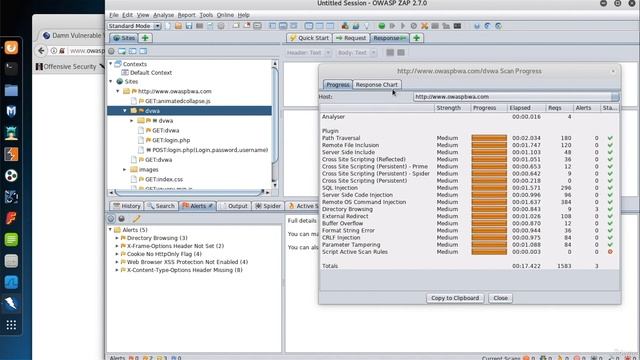The height and width of the screenshot is (360, 640).
Task: Click the green plus next to Sites tab
Action: pos(145,38)
